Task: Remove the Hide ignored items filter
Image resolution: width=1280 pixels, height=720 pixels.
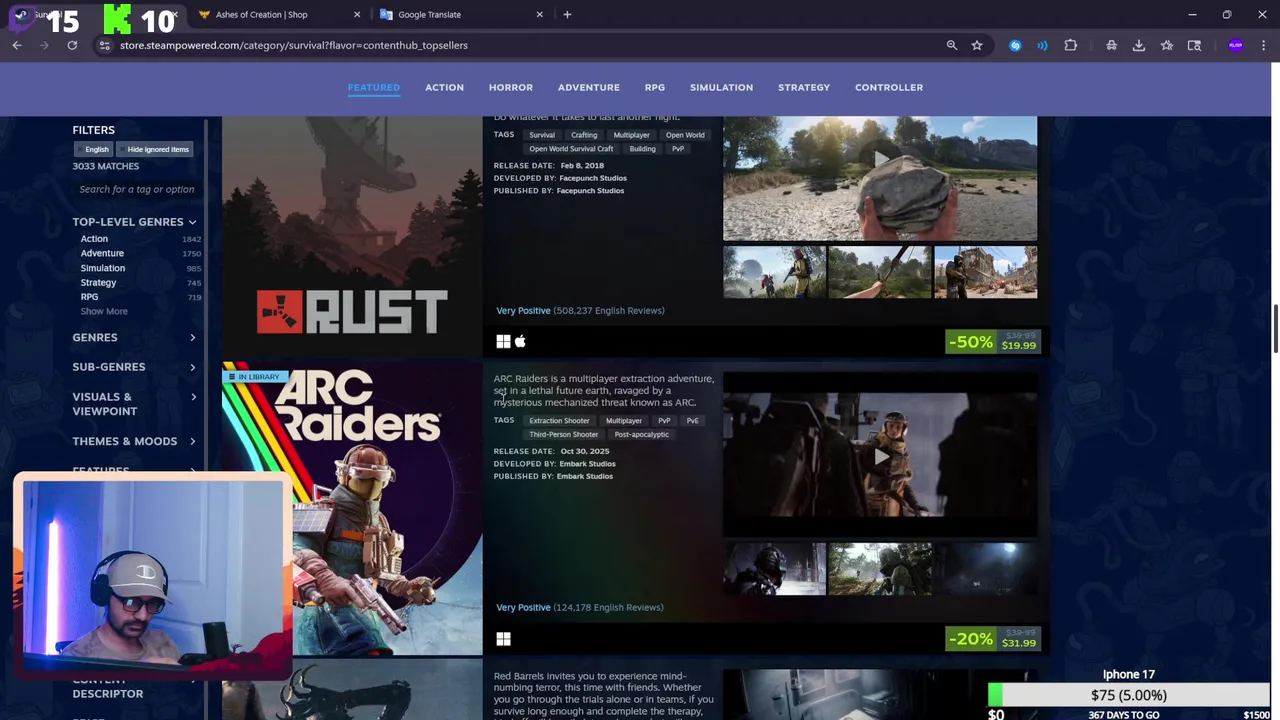Action: click(154, 149)
